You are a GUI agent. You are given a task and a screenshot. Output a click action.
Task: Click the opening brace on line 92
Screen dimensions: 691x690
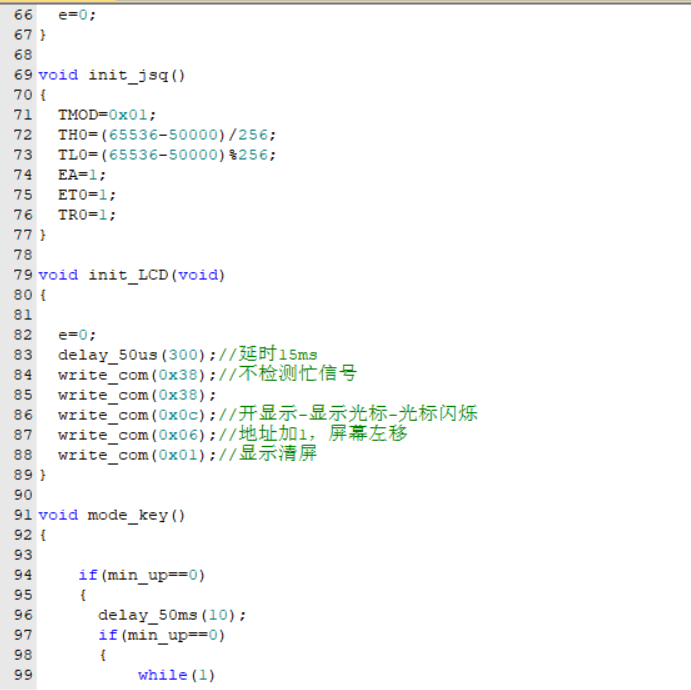[43, 535]
